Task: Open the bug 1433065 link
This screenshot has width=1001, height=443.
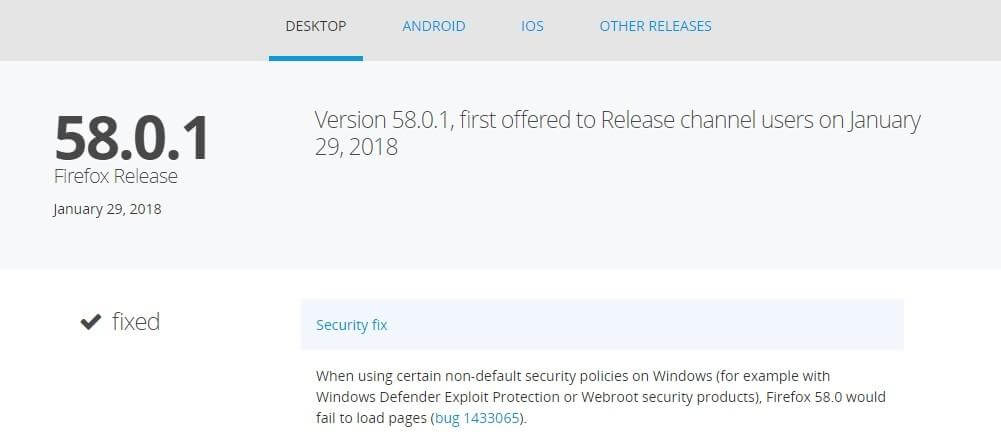Action: point(477,419)
